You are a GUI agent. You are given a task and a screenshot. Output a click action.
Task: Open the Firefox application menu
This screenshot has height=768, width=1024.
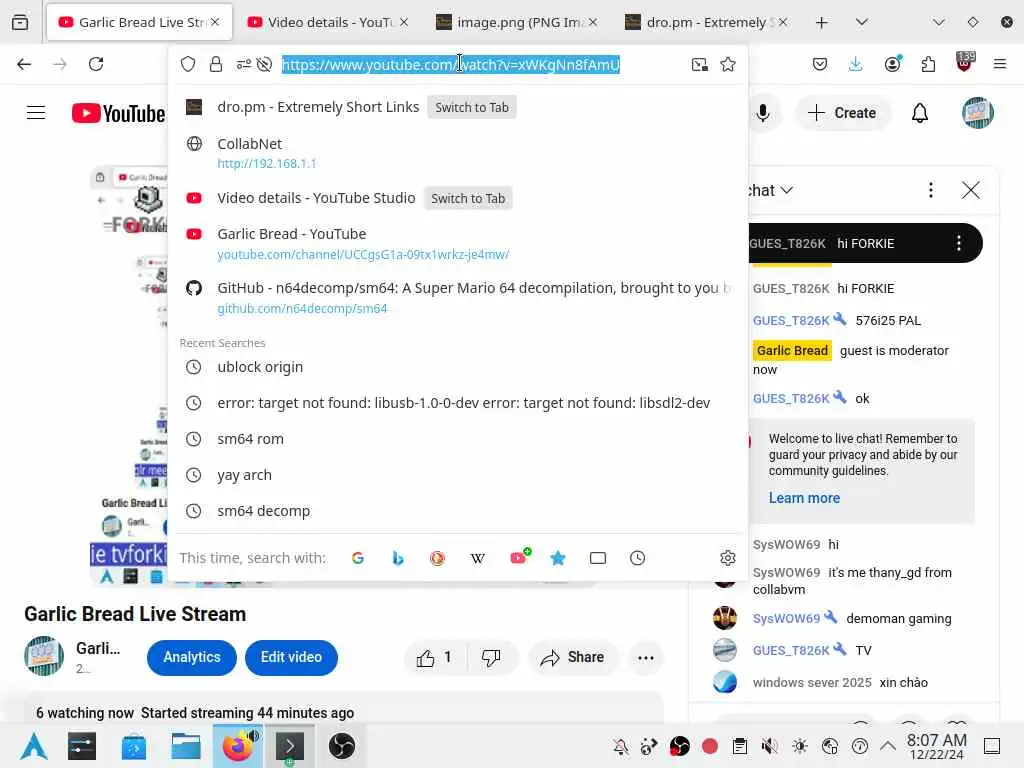tap(1000, 64)
